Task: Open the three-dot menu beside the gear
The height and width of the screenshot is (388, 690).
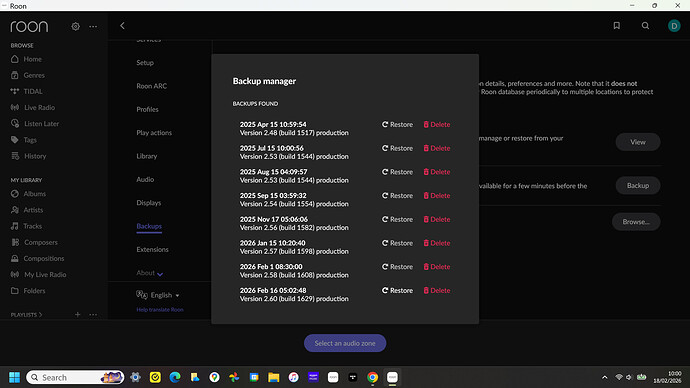Action: pyautogui.click(x=93, y=26)
